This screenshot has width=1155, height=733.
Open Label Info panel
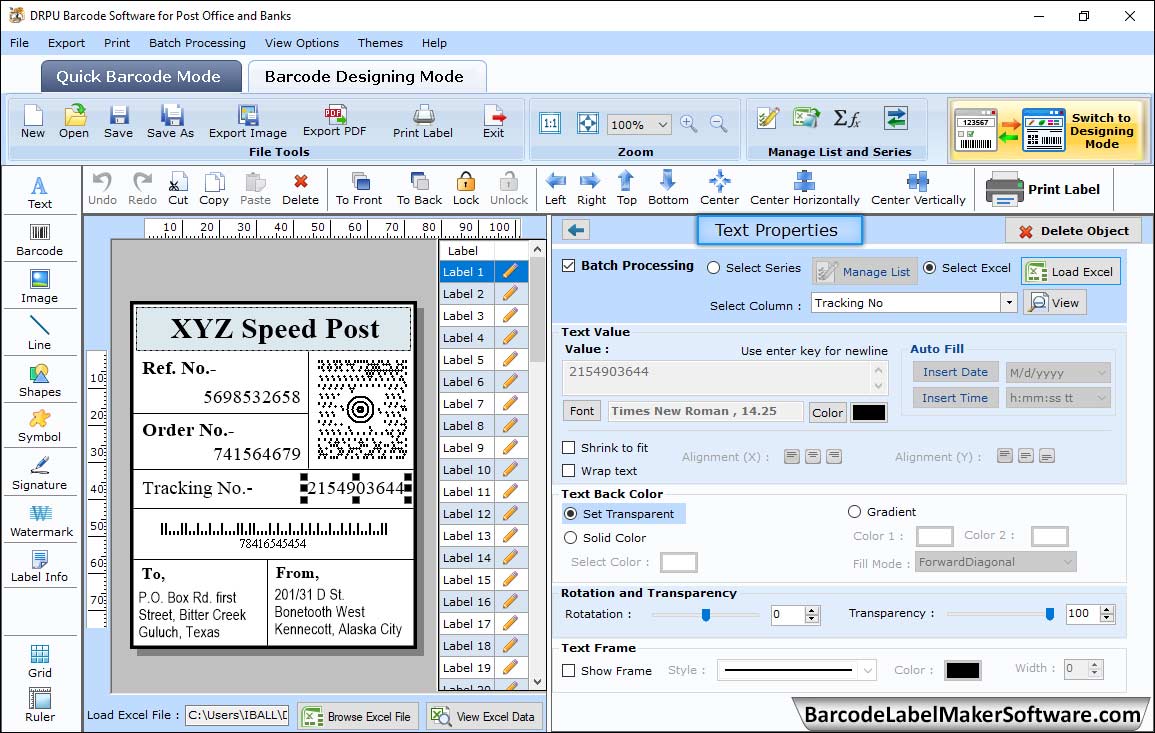tap(40, 567)
